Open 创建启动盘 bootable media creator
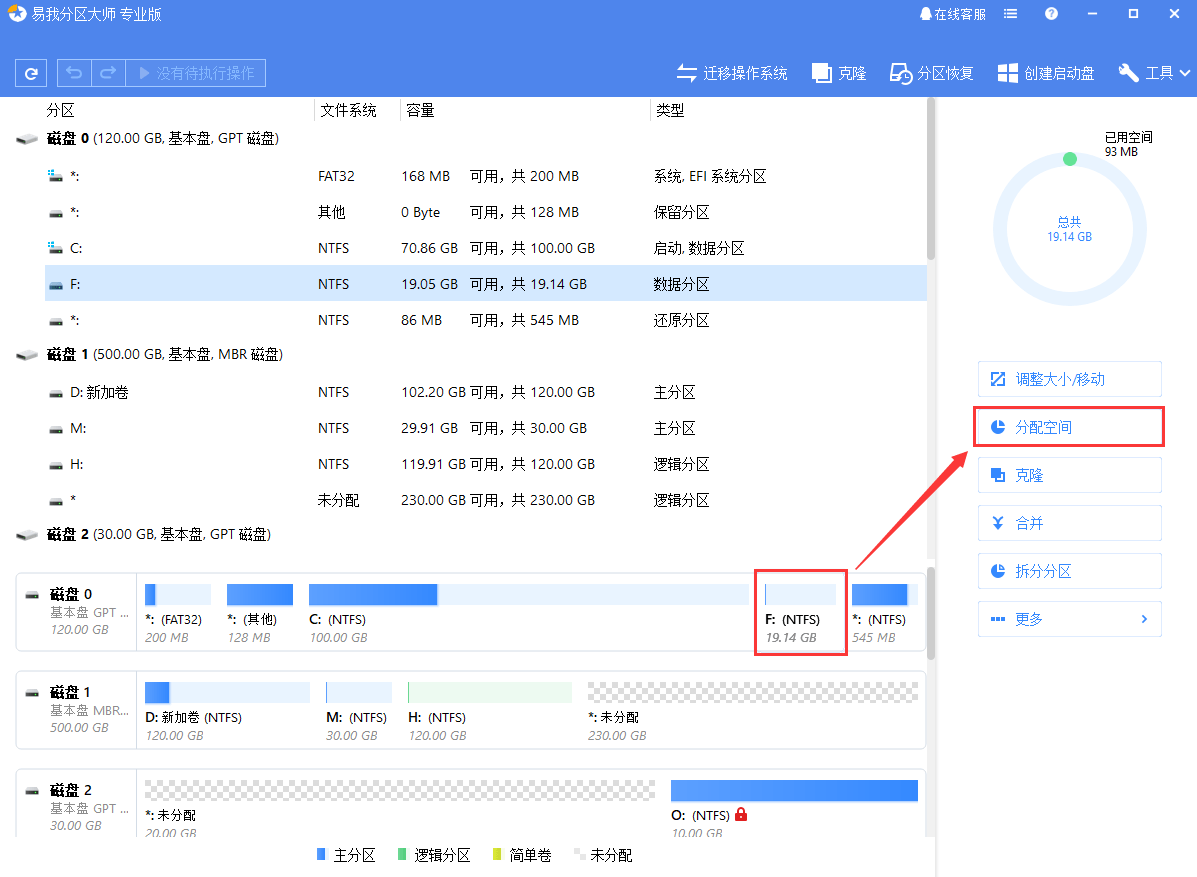The width and height of the screenshot is (1197, 877). [x=1047, y=73]
